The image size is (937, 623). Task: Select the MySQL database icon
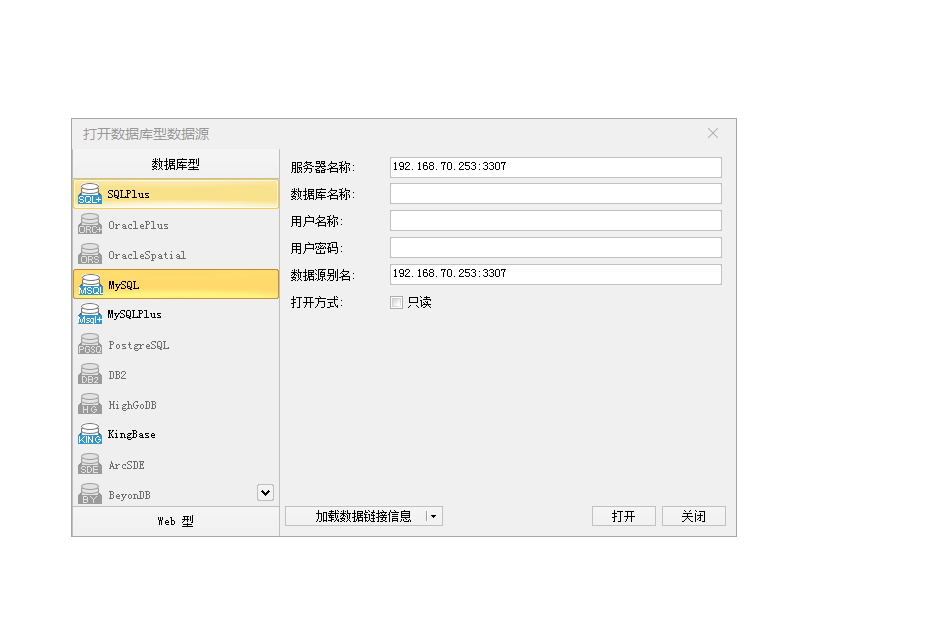91,284
